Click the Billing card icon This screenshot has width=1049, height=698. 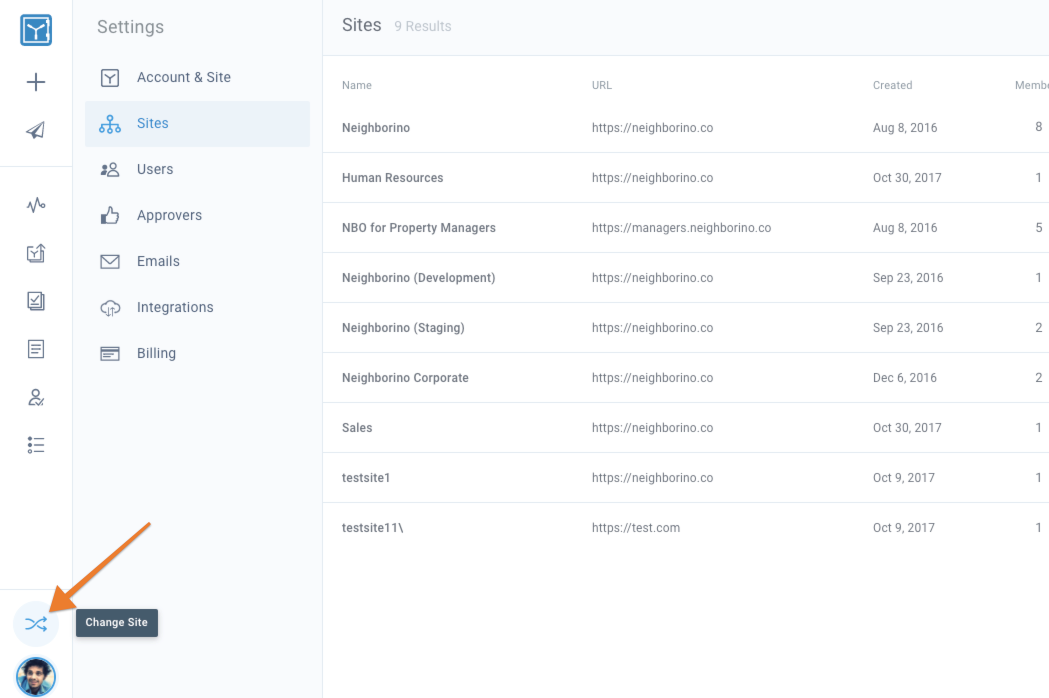pyautogui.click(x=110, y=353)
